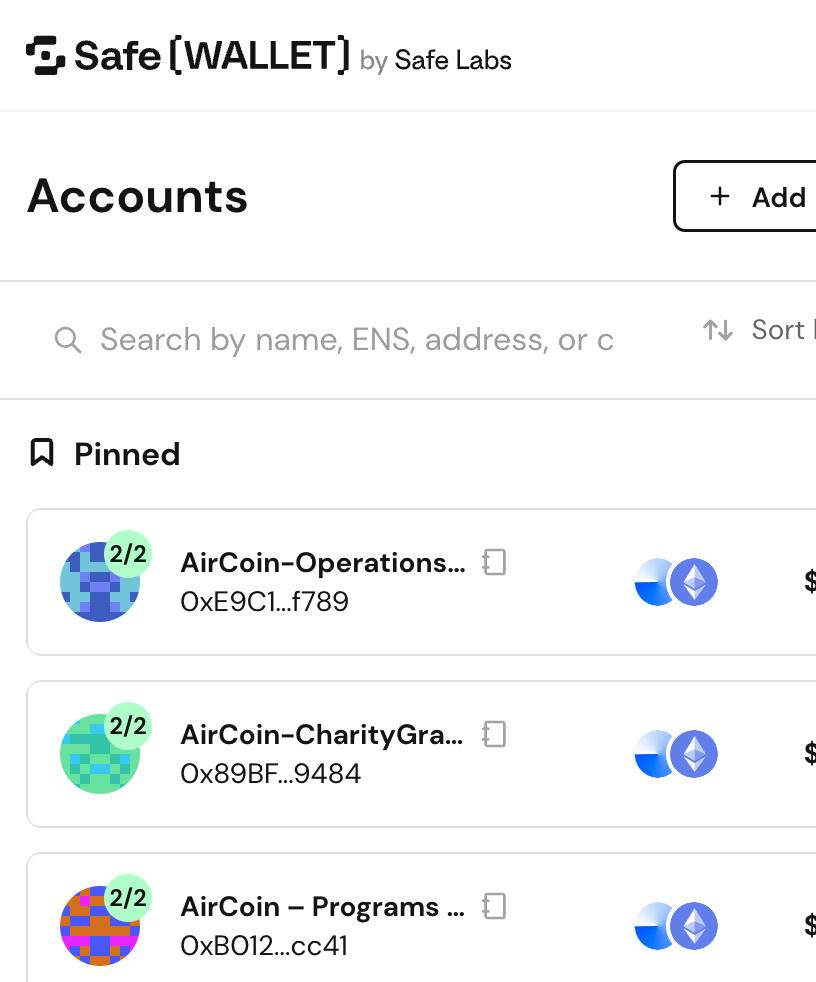The height and width of the screenshot is (982, 816).
Task: Open the AirCoin-Operations account
Action: click(322, 563)
